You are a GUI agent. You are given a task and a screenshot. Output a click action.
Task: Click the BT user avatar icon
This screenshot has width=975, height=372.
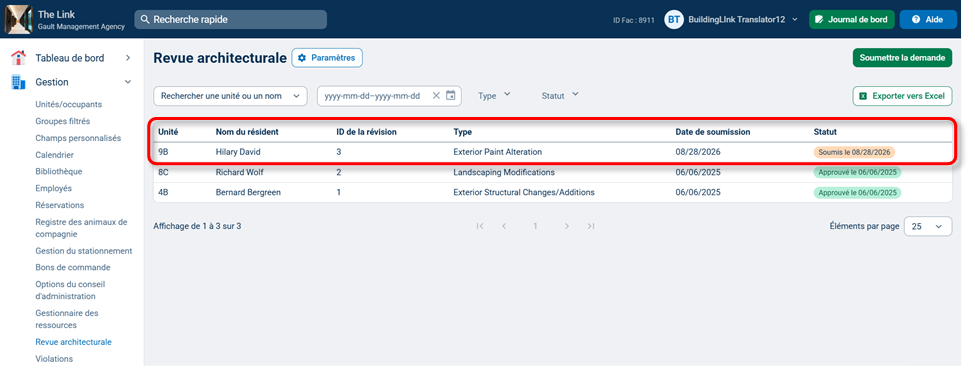pyautogui.click(x=673, y=19)
